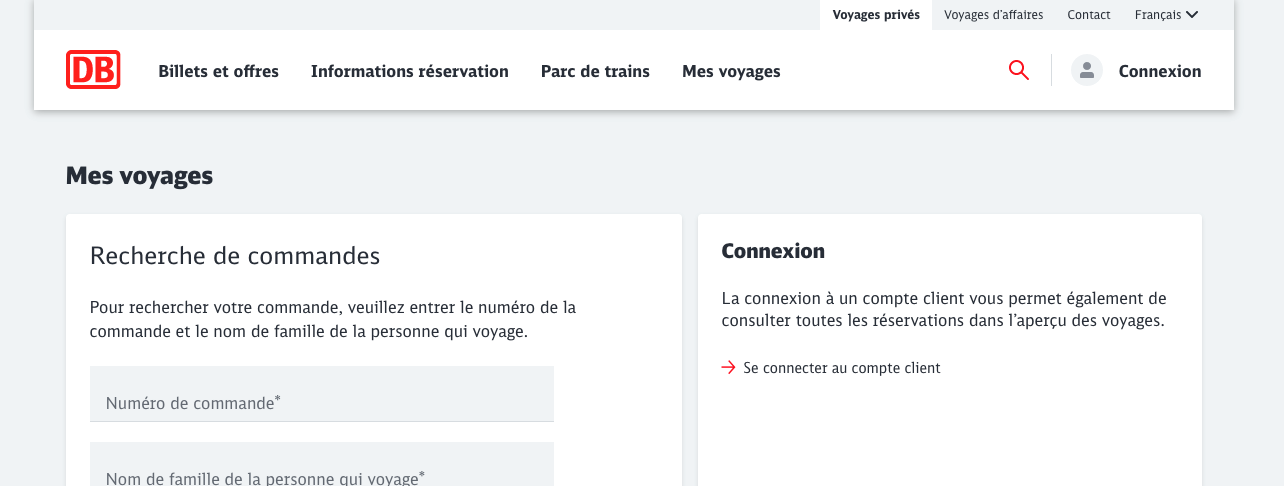
Task: Click the grey user avatar icon
Action: click(x=1086, y=70)
